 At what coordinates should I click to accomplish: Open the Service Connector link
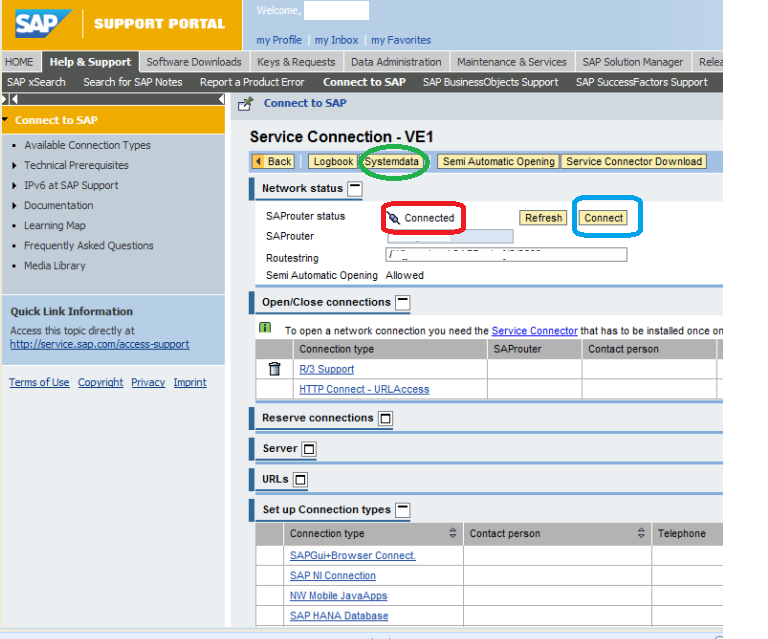534,331
